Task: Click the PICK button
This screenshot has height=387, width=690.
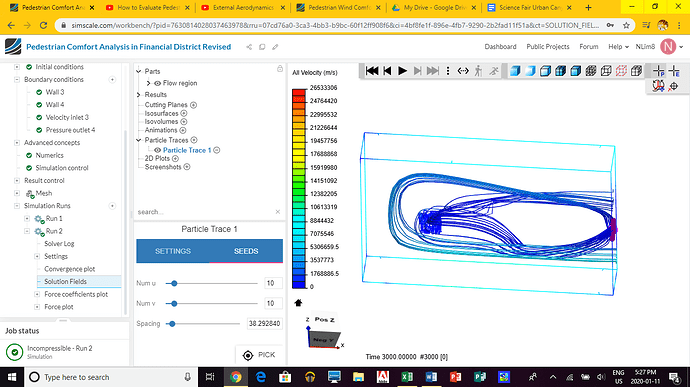Action: (x=259, y=355)
